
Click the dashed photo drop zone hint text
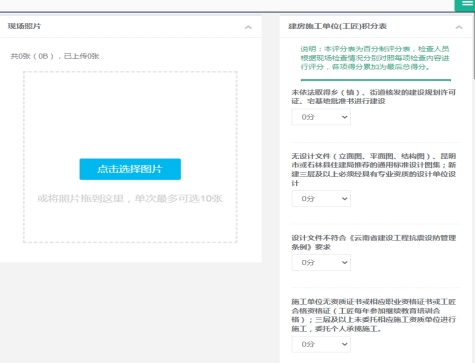coord(130,199)
